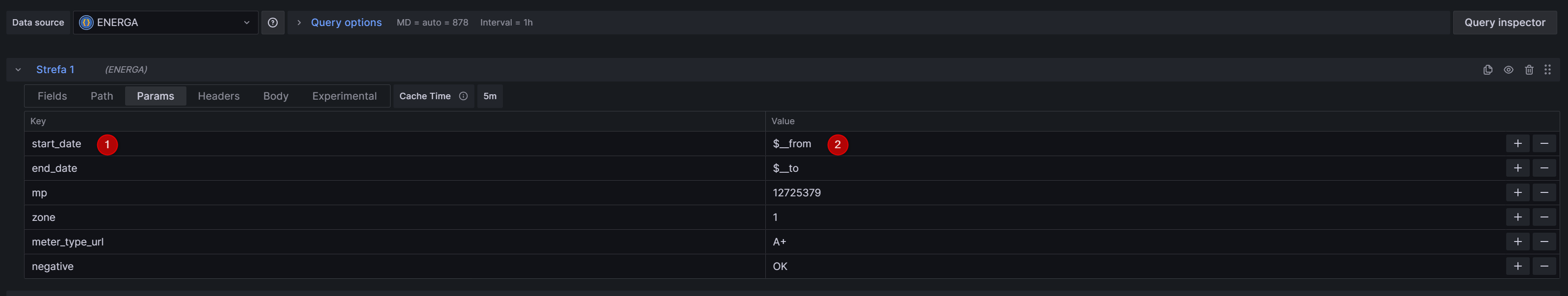The width and height of the screenshot is (1568, 296).
Task: Click the plus icon on the start_date row
Action: click(x=1518, y=144)
